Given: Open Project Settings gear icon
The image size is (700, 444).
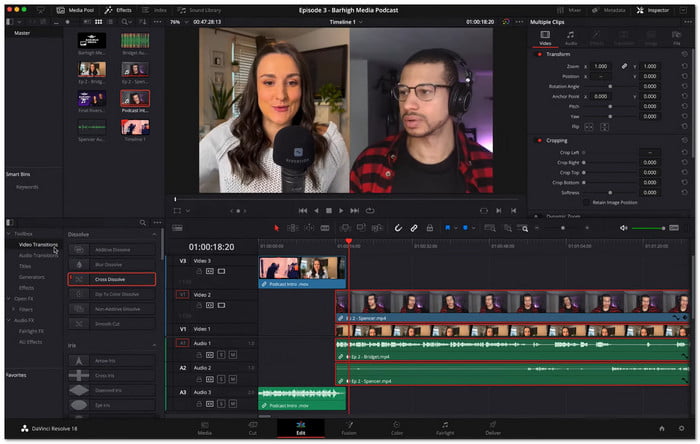Looking at the screenshot, I should (x=681, y=428).
